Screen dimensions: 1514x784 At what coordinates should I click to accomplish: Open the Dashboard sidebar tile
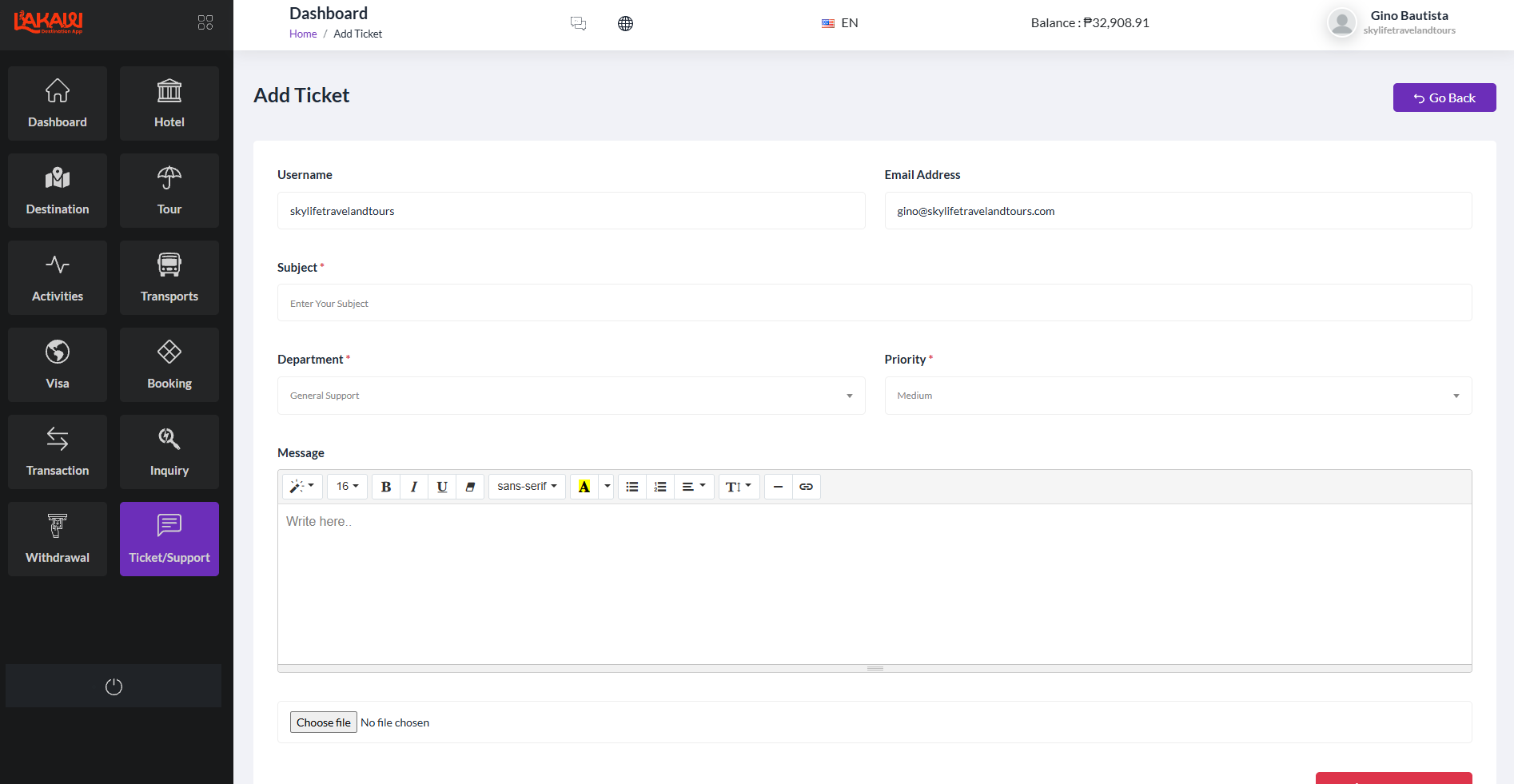58,104
